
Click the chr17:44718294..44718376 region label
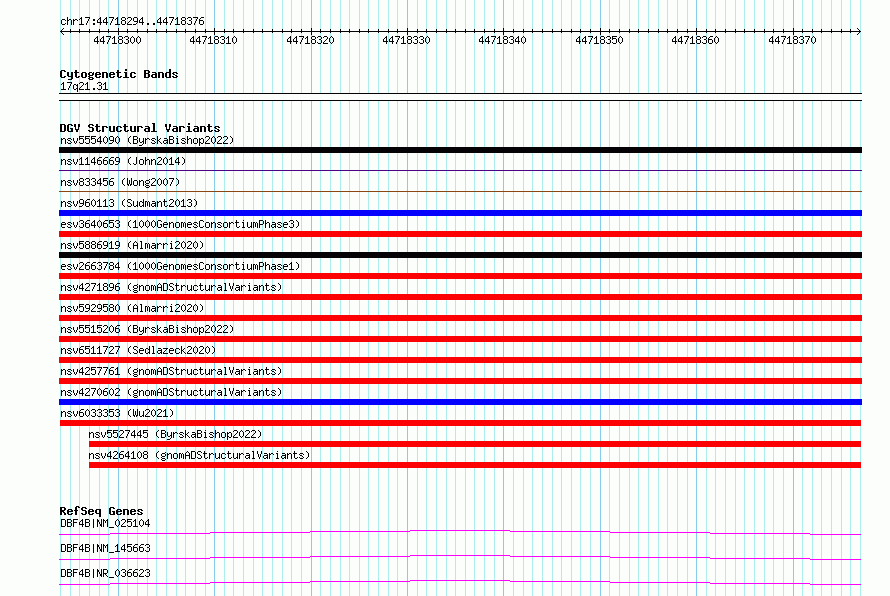tap(132, 21)
